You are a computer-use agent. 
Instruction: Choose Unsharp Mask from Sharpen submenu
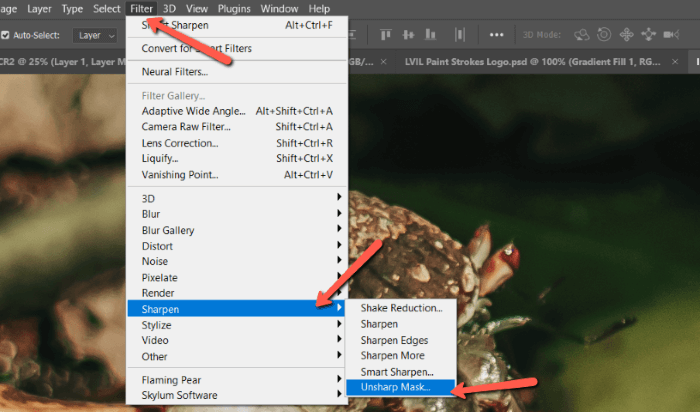397,387
